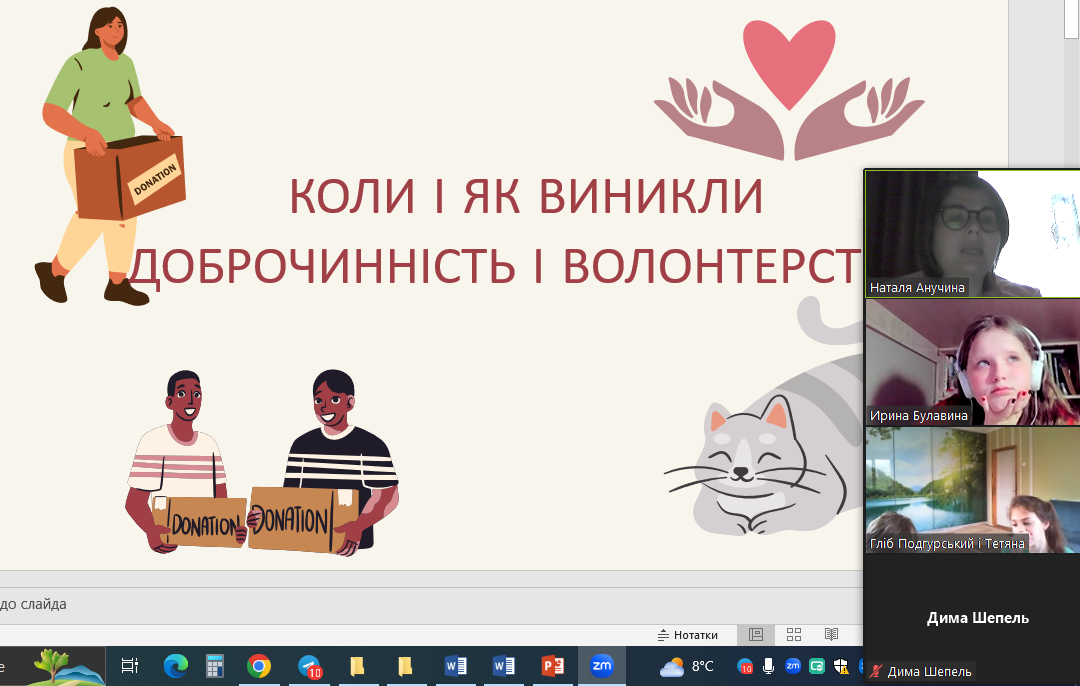Click the red tray icon with 10 badge
1080x686 pixels.
745,666
